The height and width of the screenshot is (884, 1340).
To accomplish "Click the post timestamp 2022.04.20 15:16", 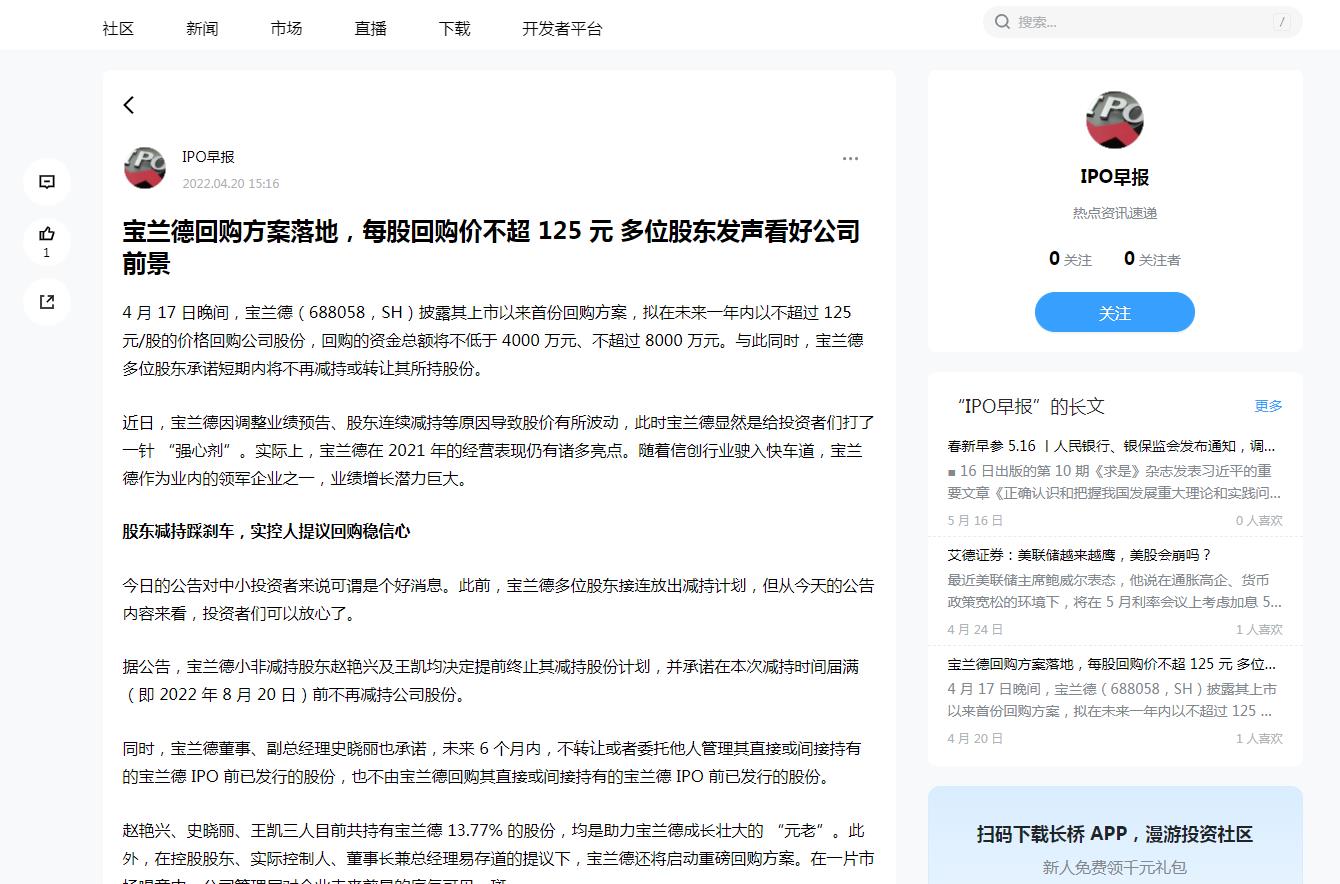I will tap(231, 184).
